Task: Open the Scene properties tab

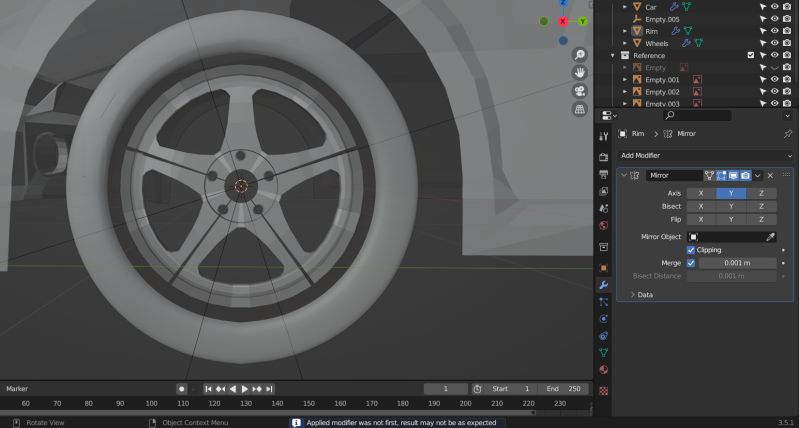Action: tap(603, 208)
